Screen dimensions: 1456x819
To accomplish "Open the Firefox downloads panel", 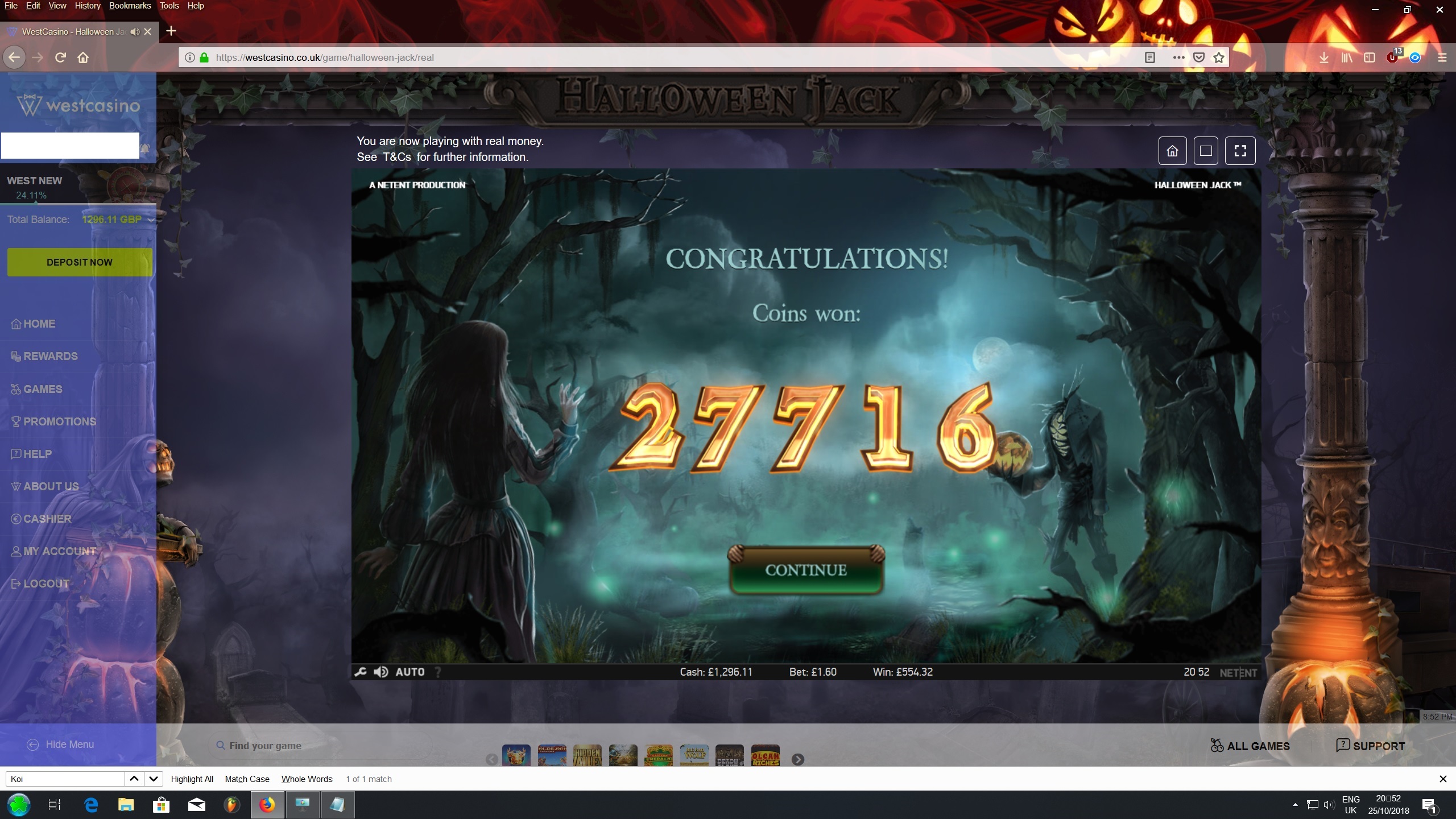I will 1324,57.
